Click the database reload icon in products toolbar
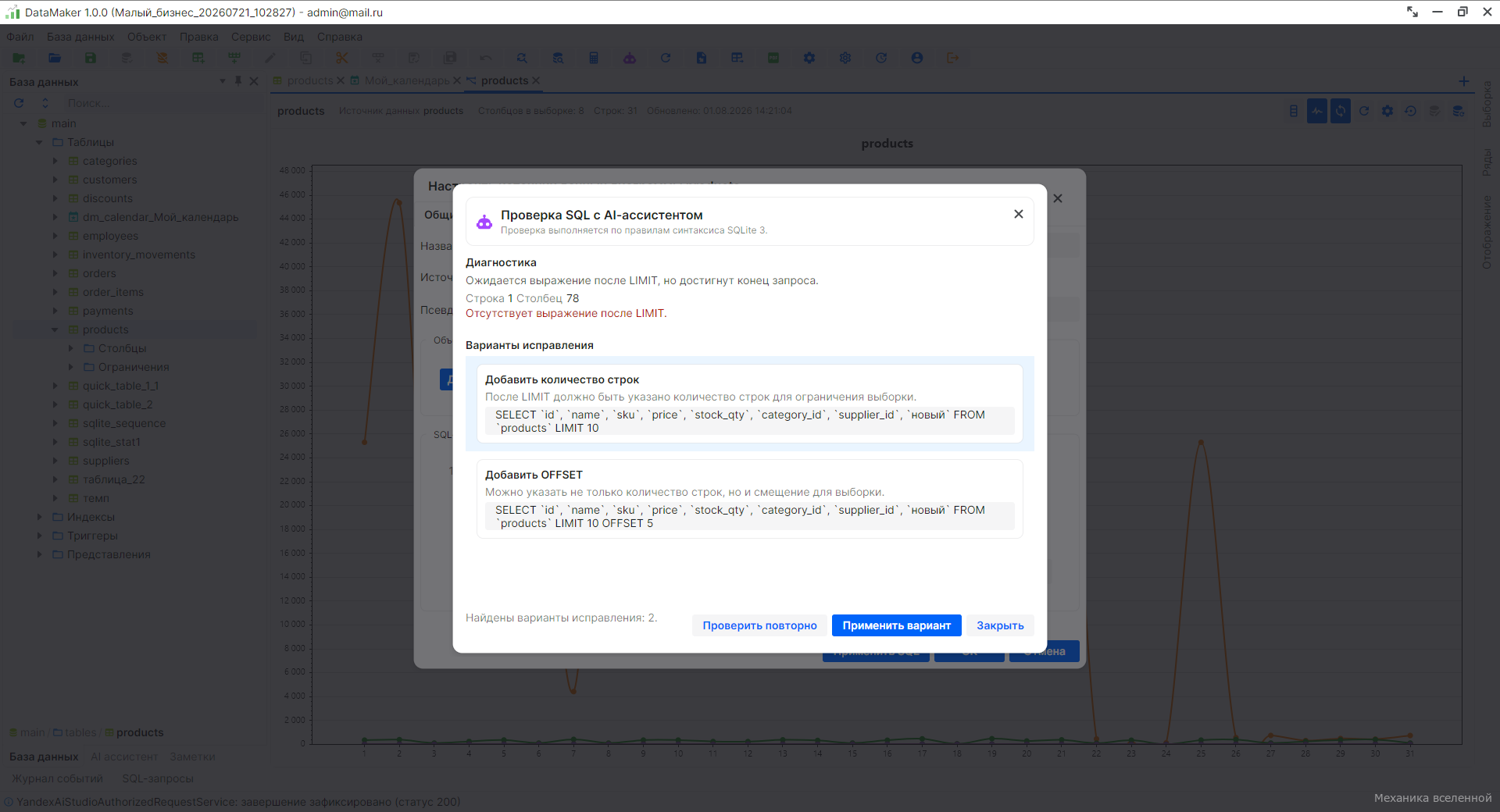Screen dimensions: 1500x812 coord(1458,111)
